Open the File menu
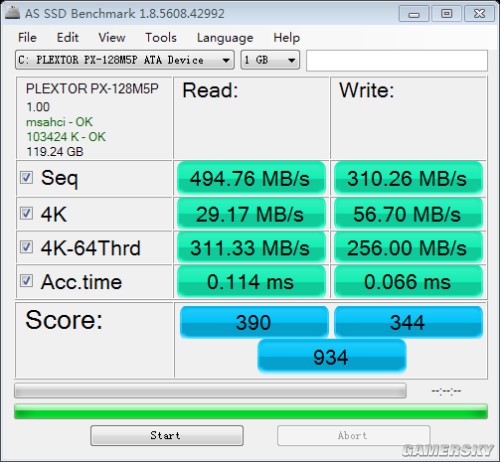This screenshot has width=500, height=462. click(x=27, y=37)
